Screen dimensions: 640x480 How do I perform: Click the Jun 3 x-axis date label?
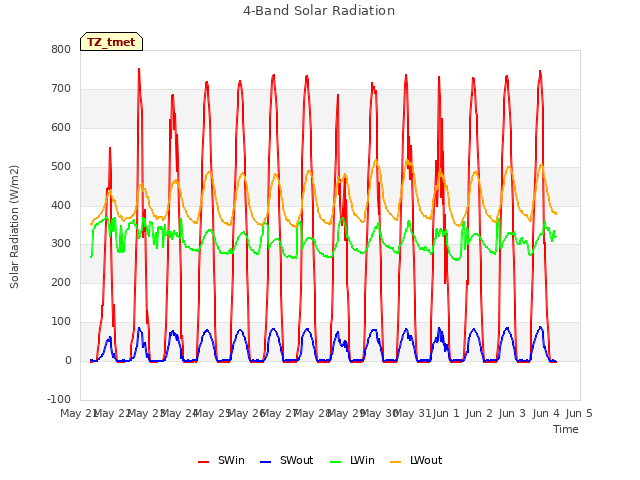pyautogui.click(x=513, y=413)
